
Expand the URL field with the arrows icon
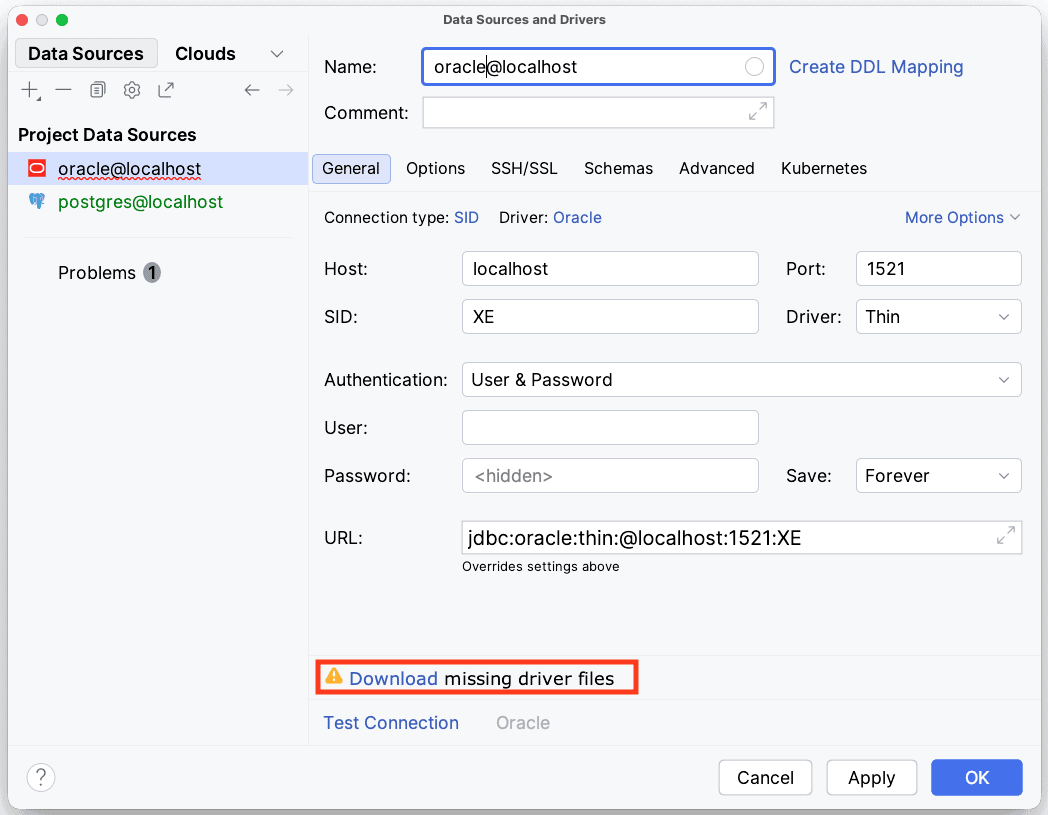(x=1005, y=536)
